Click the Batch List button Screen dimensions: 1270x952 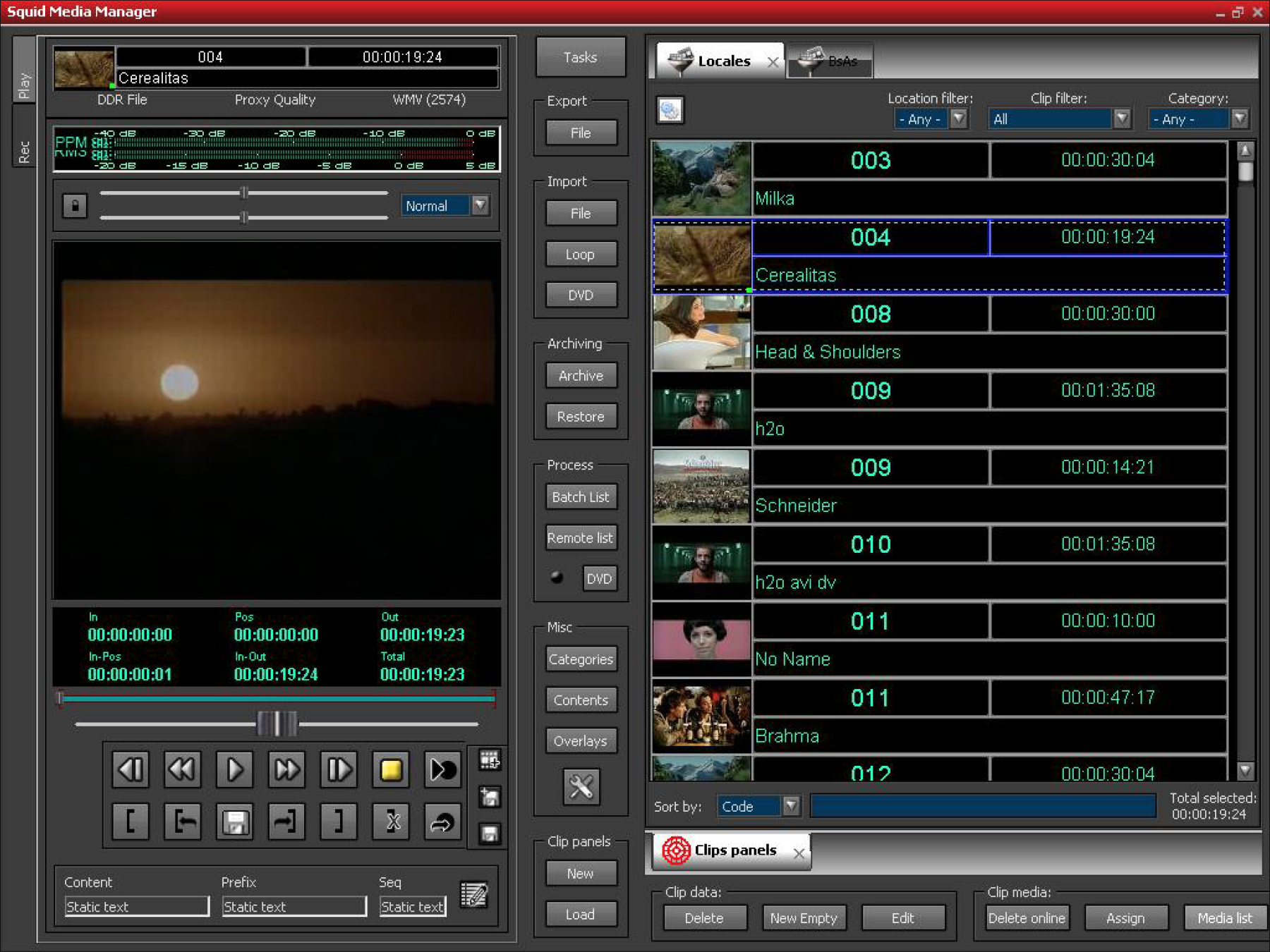point(581,497)
